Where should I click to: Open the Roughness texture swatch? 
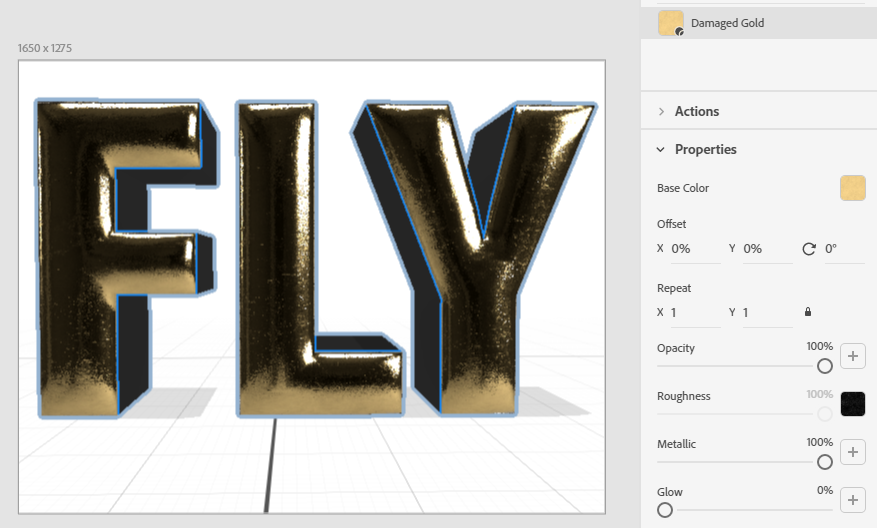point(852,404)
